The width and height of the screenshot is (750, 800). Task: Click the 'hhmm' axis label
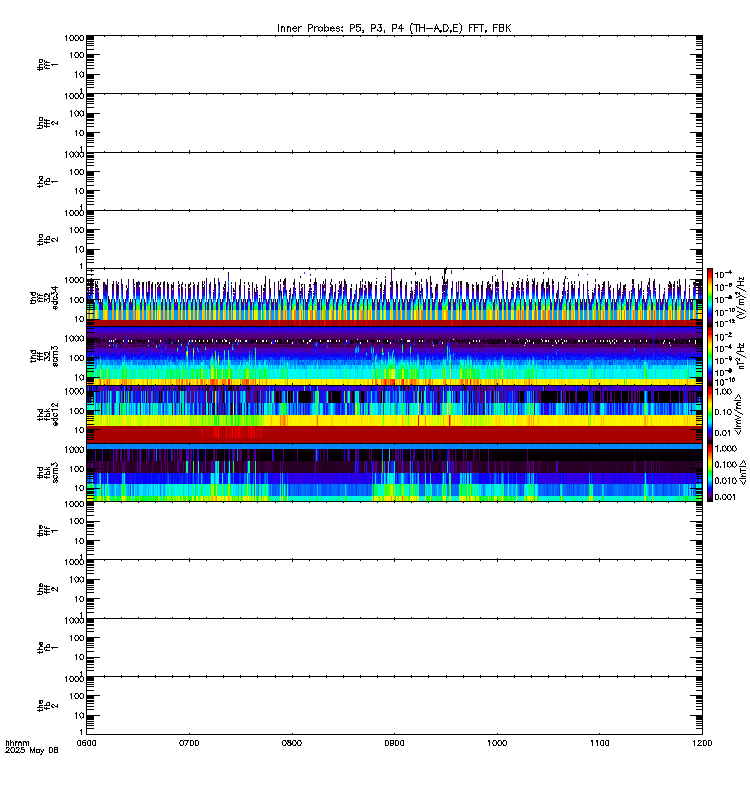(17, 743)
